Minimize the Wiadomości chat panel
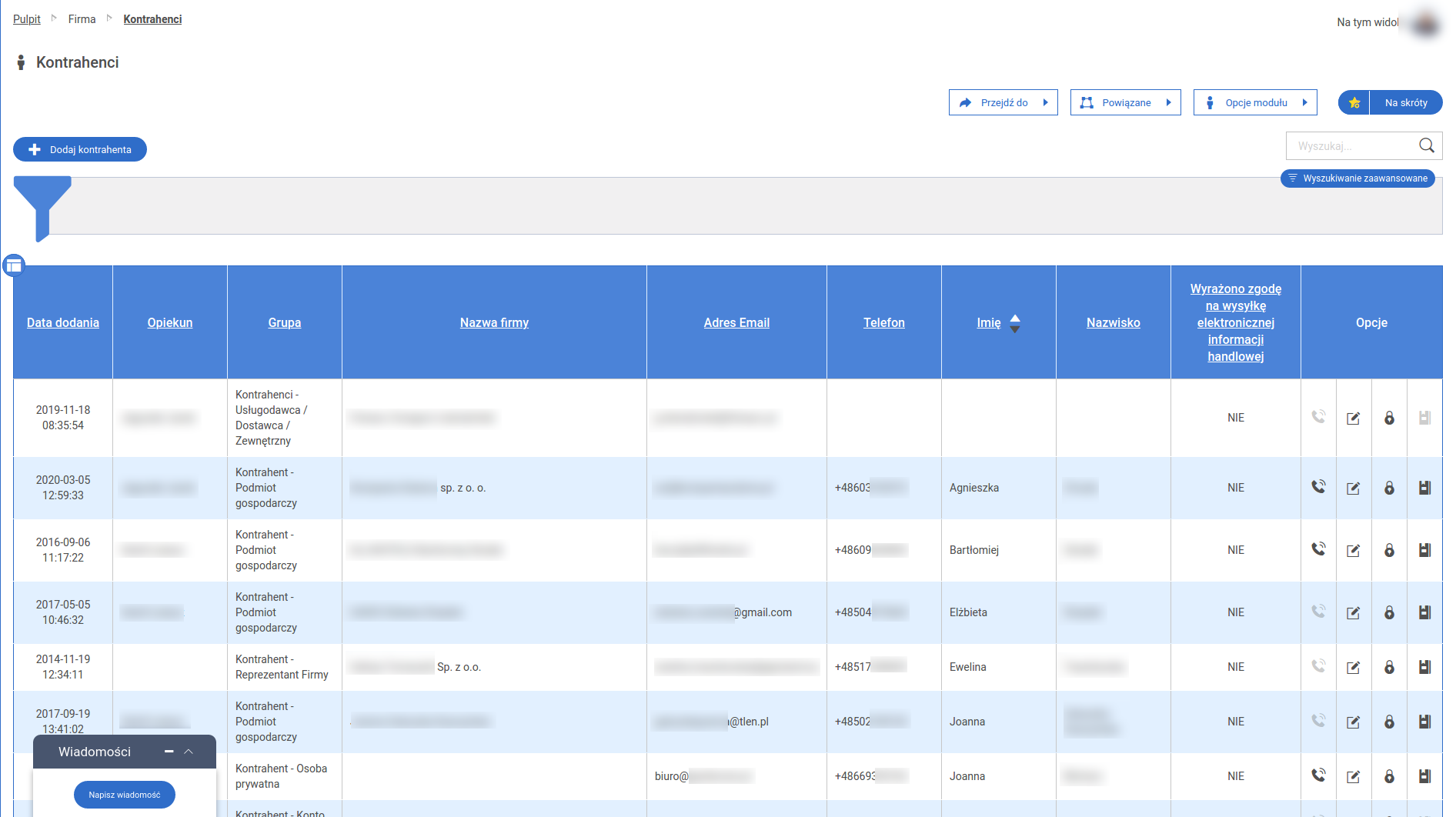 click(169, 752)
